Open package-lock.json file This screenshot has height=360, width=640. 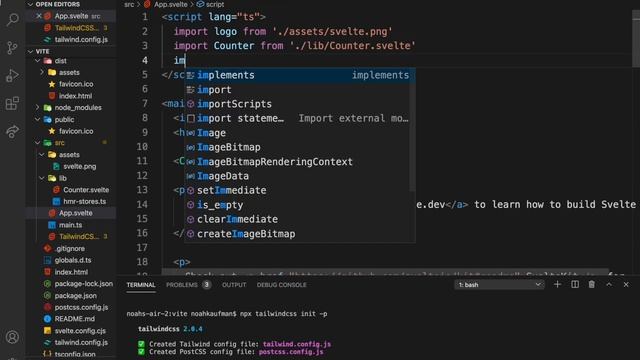pos(84,284)
